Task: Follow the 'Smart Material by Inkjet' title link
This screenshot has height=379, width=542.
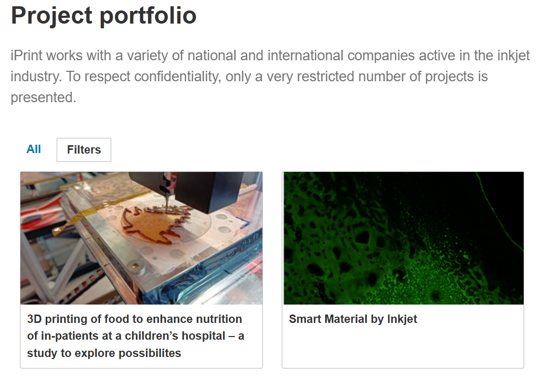Action: point(353,319)
